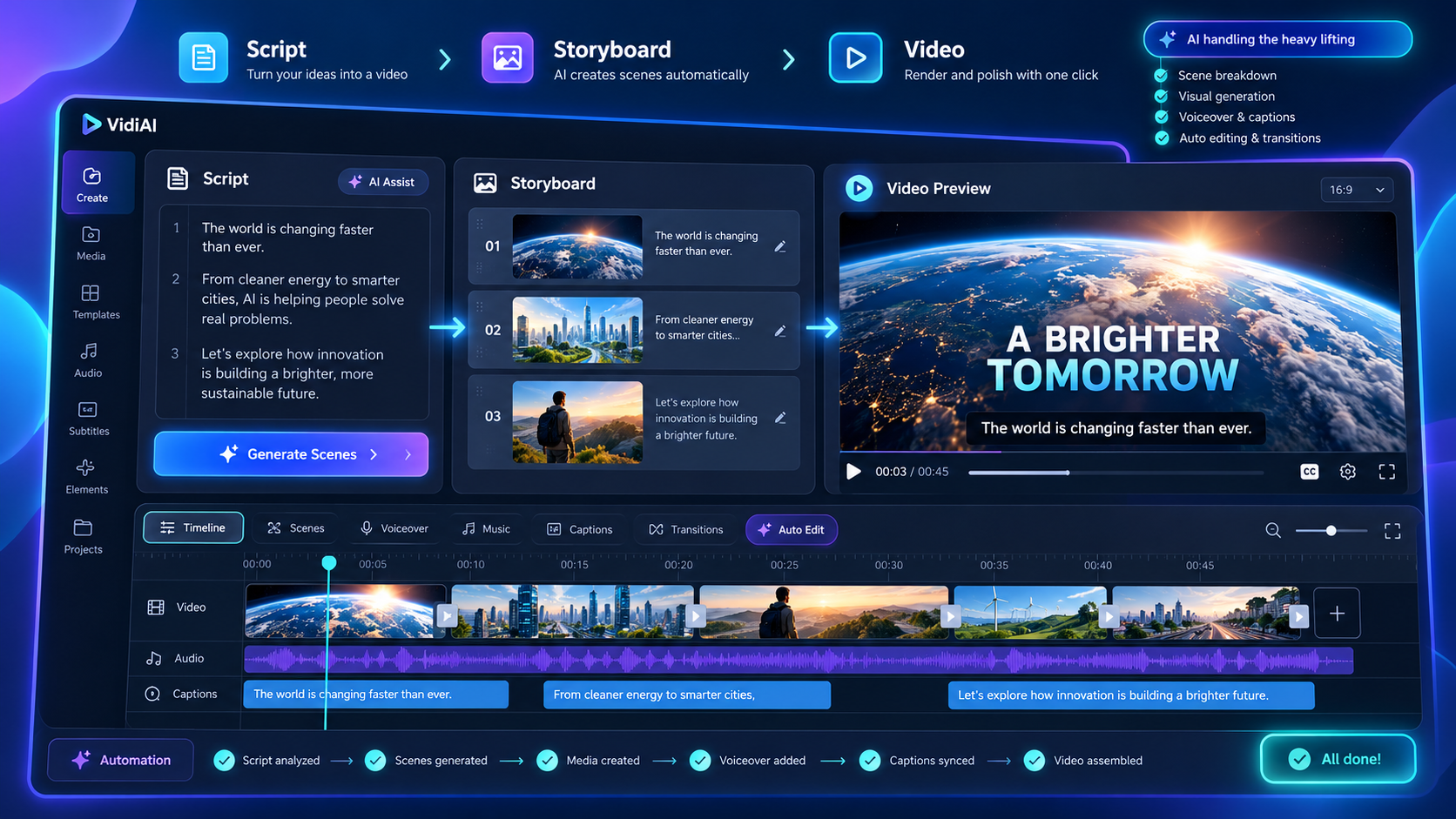Select caption 'From cleaner energy to smarter cities,'
The width and height of the screenshot is (1456, 819).
pos(686,695)
